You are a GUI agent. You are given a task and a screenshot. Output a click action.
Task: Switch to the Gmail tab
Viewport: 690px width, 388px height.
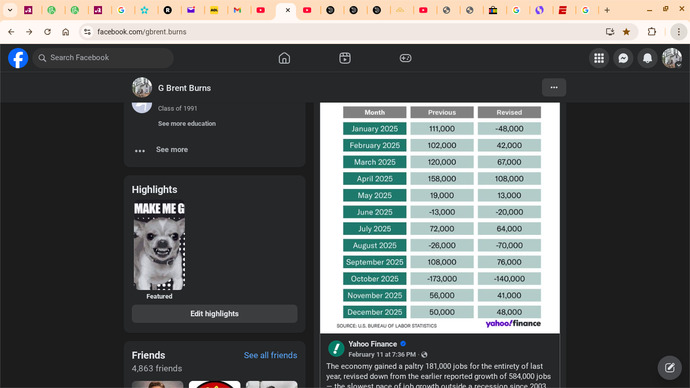[237, 10]
